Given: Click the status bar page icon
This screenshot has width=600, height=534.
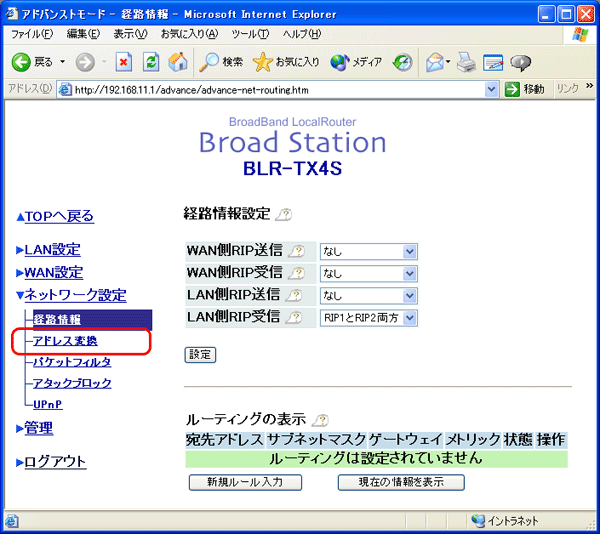Looking at the screenshot, I should (11, 521).
